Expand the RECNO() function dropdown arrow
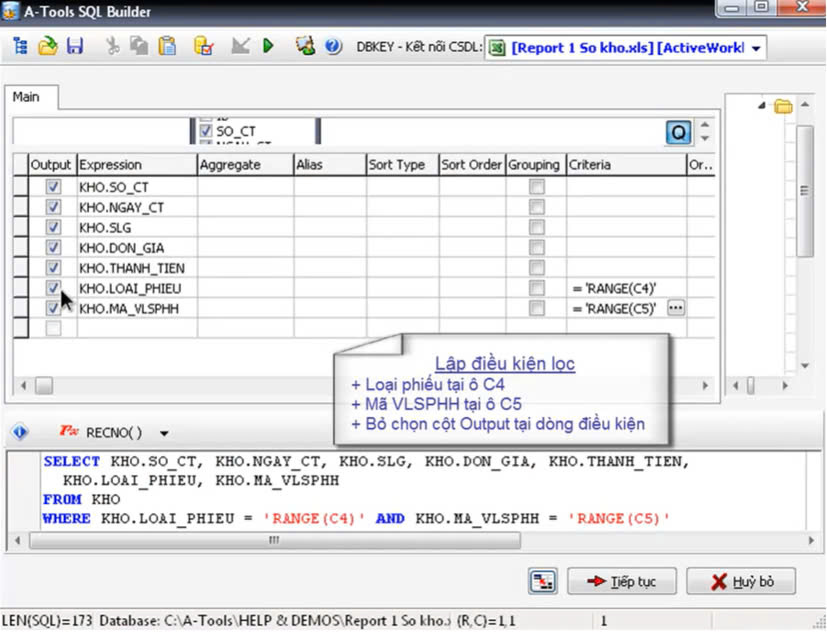Screen dimensions: 827x633 (164, 434)
